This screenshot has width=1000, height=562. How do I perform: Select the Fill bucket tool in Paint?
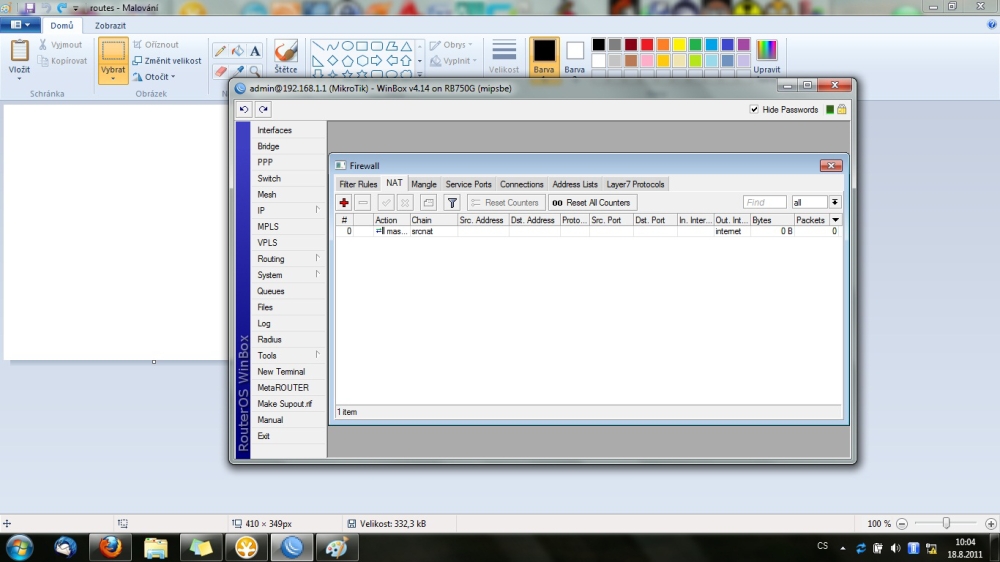coord(238,51)
